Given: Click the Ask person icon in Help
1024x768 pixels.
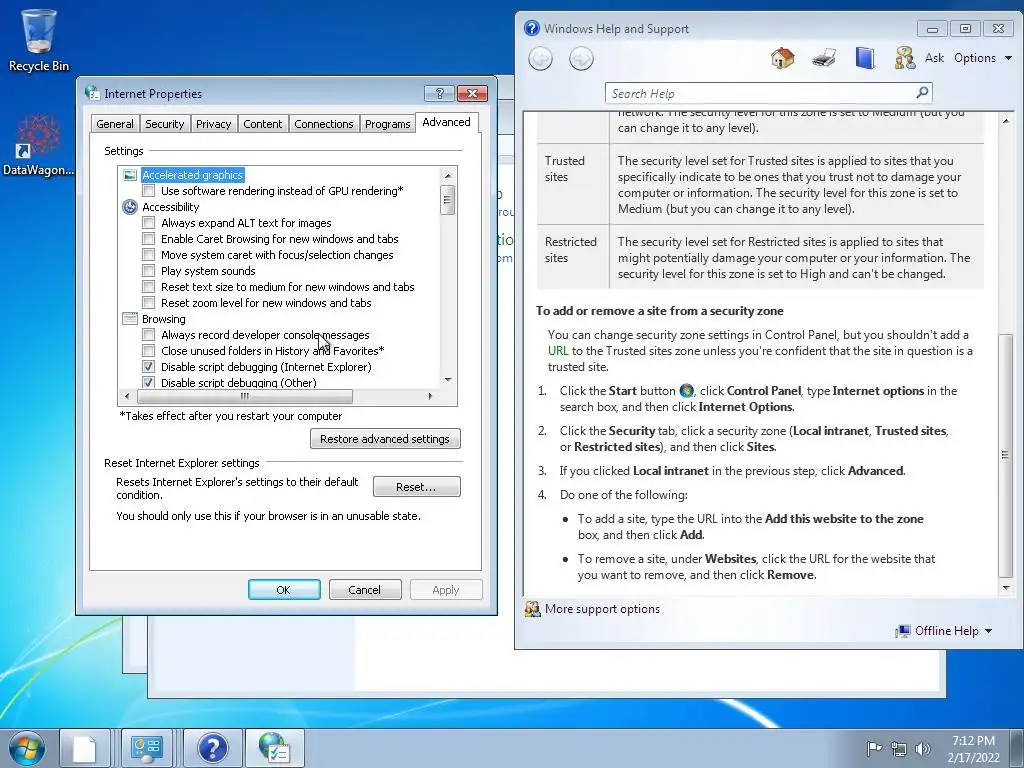Looking at the screenshot, I should pos(904,58).
